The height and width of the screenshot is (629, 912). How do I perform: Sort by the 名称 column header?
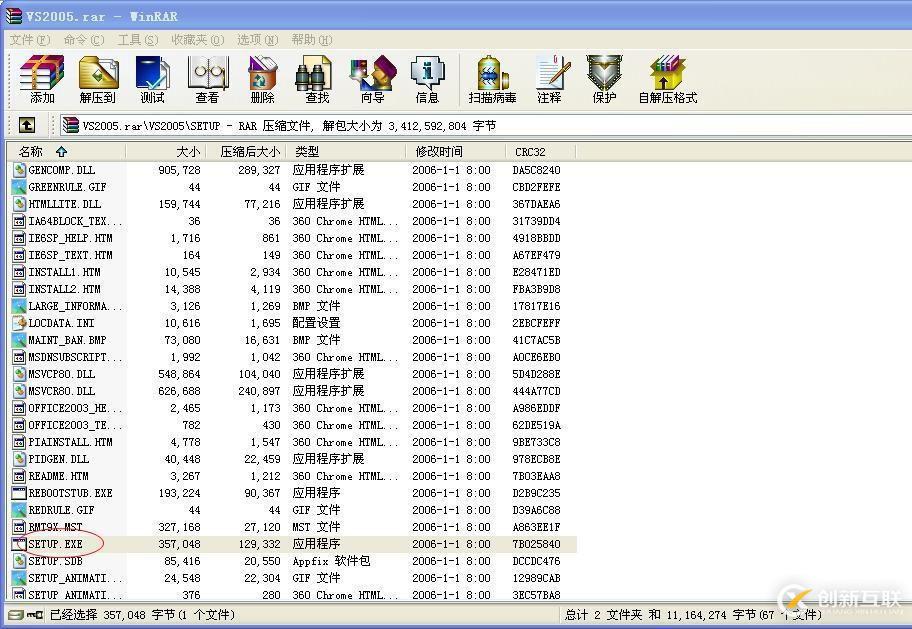67,152
